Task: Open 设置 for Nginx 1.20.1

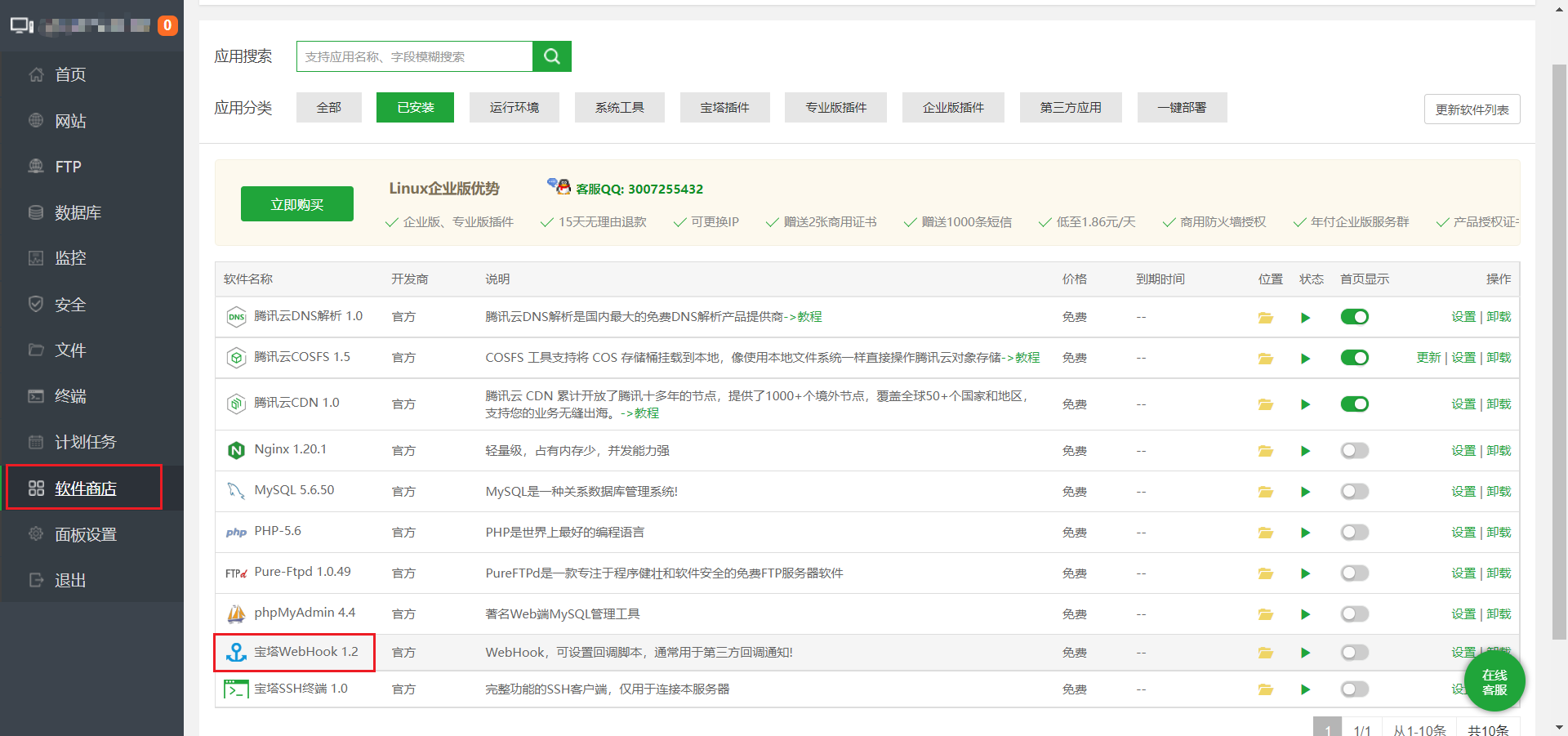Action: coord(1463,451)
